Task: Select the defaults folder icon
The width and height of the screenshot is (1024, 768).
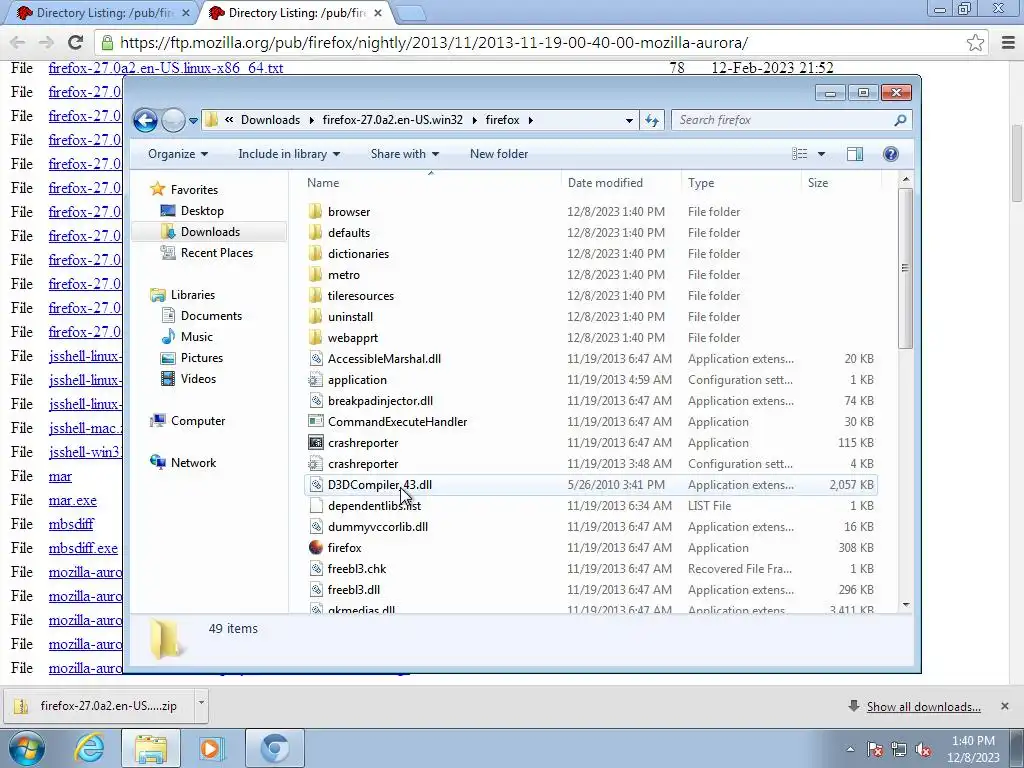Action: coord(315,232)
